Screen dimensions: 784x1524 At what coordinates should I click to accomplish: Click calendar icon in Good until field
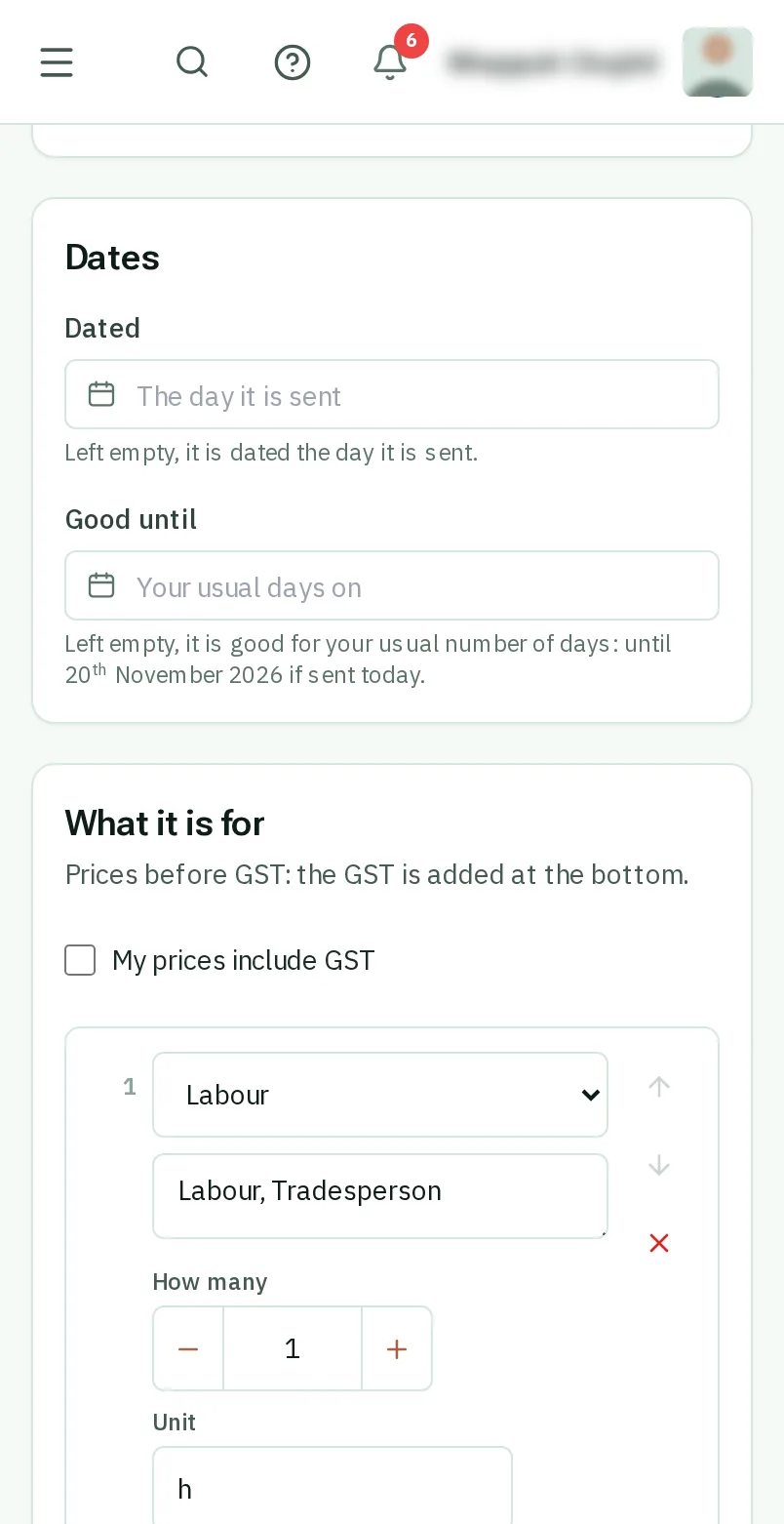[101, 585]
